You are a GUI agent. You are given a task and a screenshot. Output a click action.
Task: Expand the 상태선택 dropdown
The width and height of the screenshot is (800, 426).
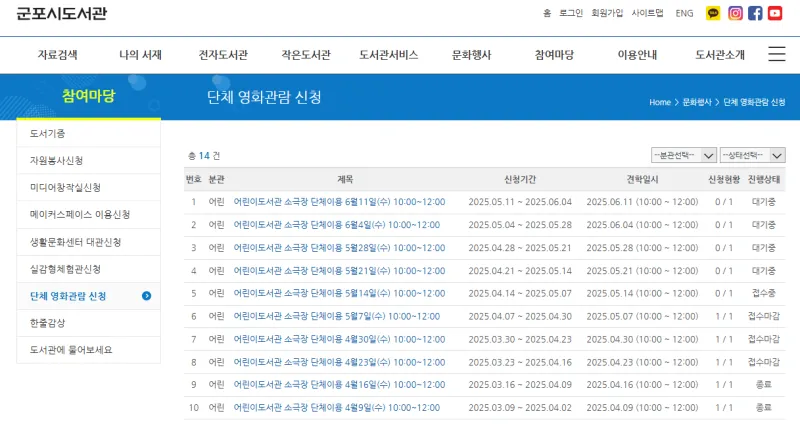(752, 155)
